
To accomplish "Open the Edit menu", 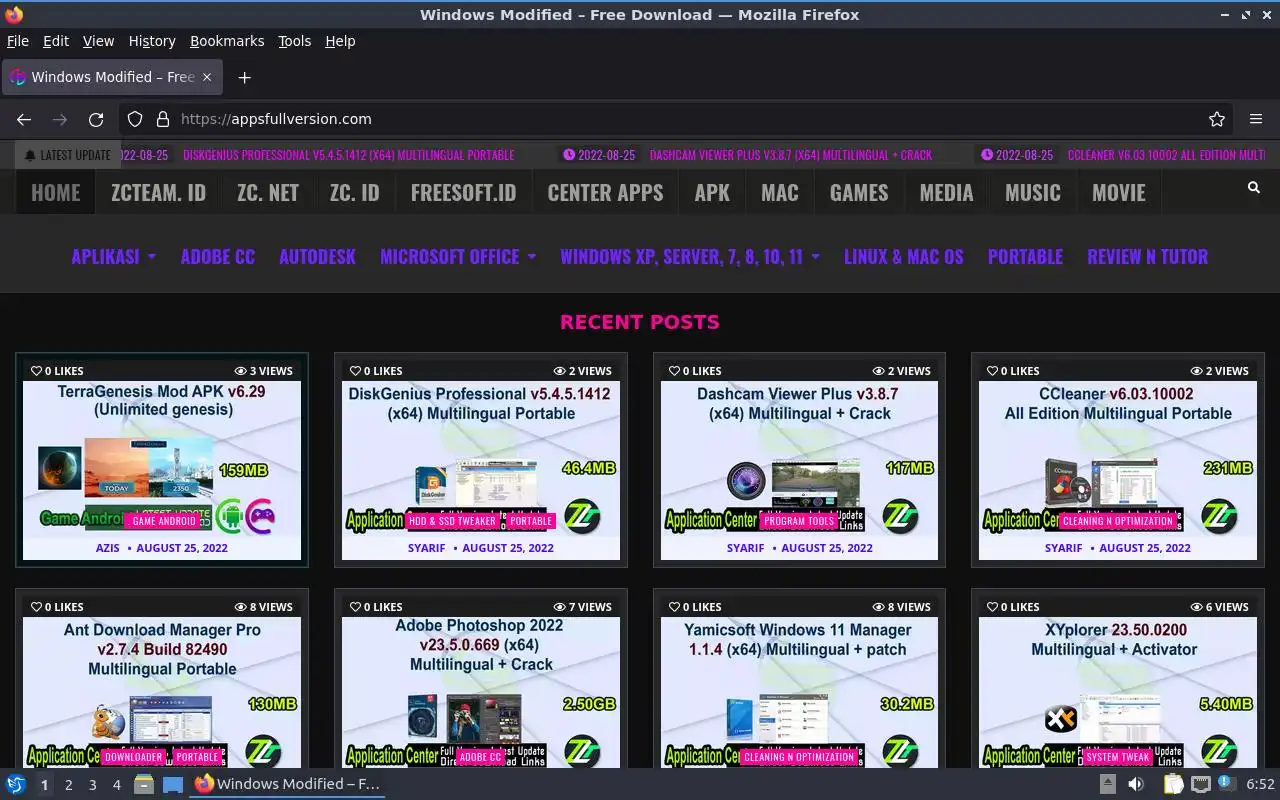I will 56,41.
